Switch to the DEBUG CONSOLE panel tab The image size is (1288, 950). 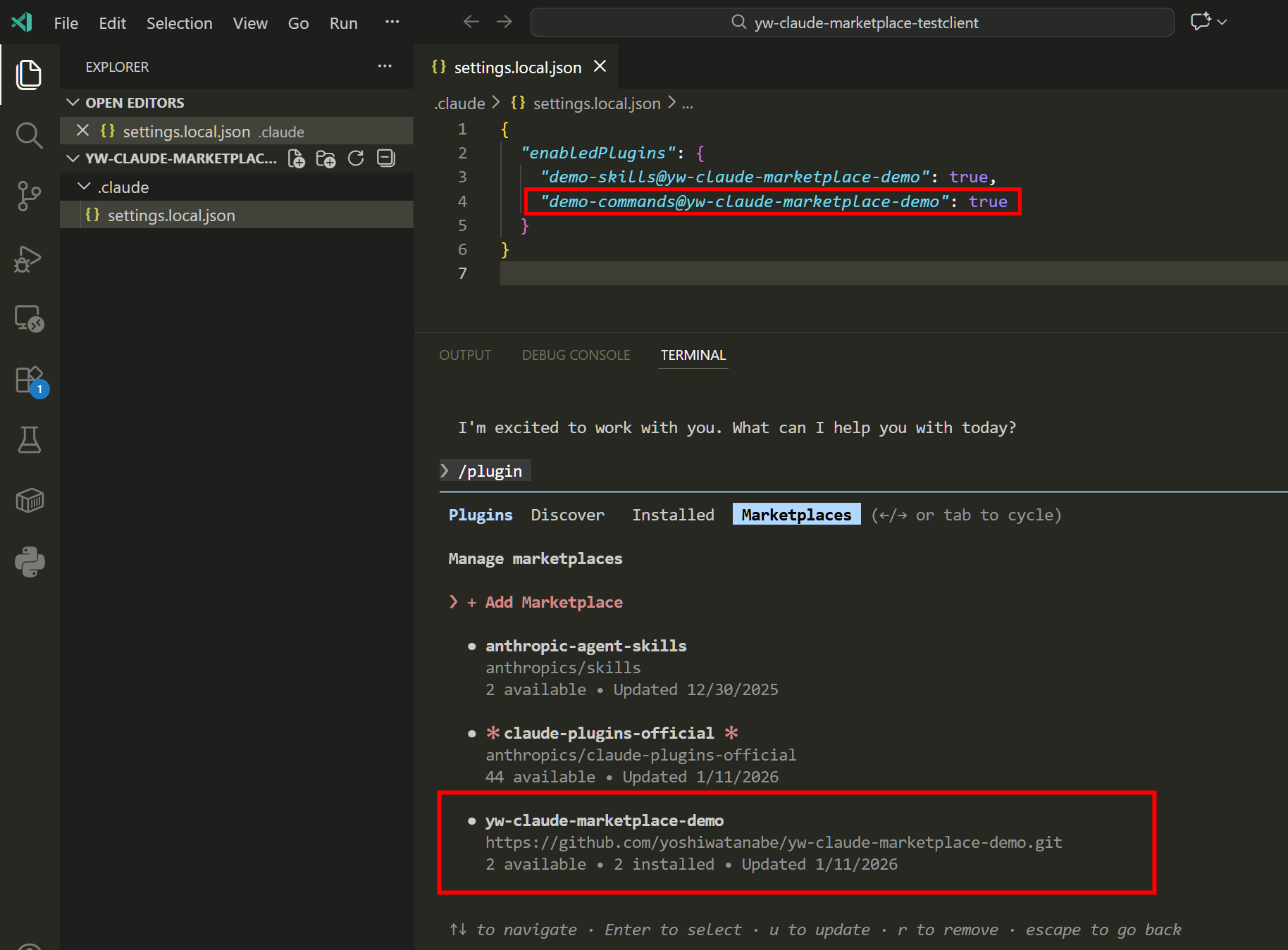click(576, 355)
